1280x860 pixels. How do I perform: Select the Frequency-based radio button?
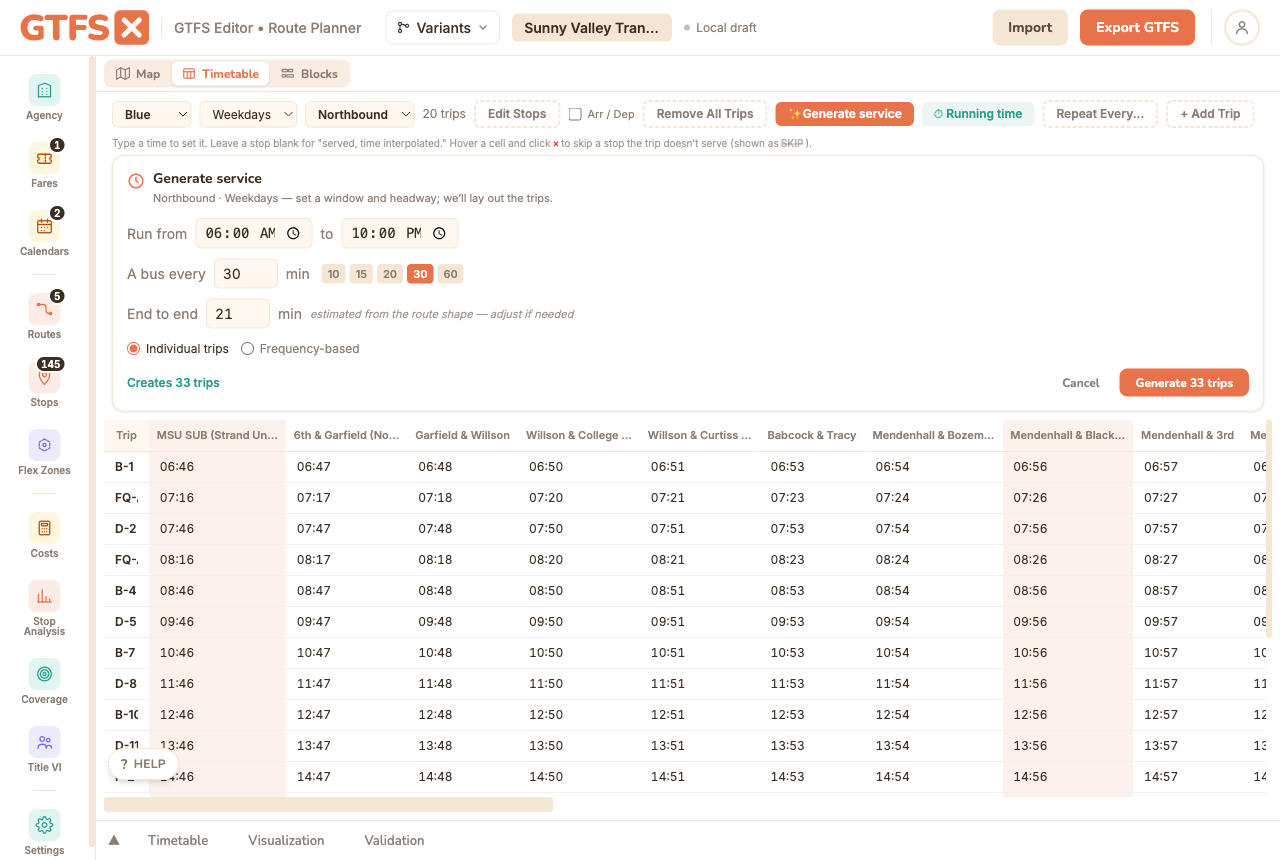pyautogui.click(x=248, y=349)
